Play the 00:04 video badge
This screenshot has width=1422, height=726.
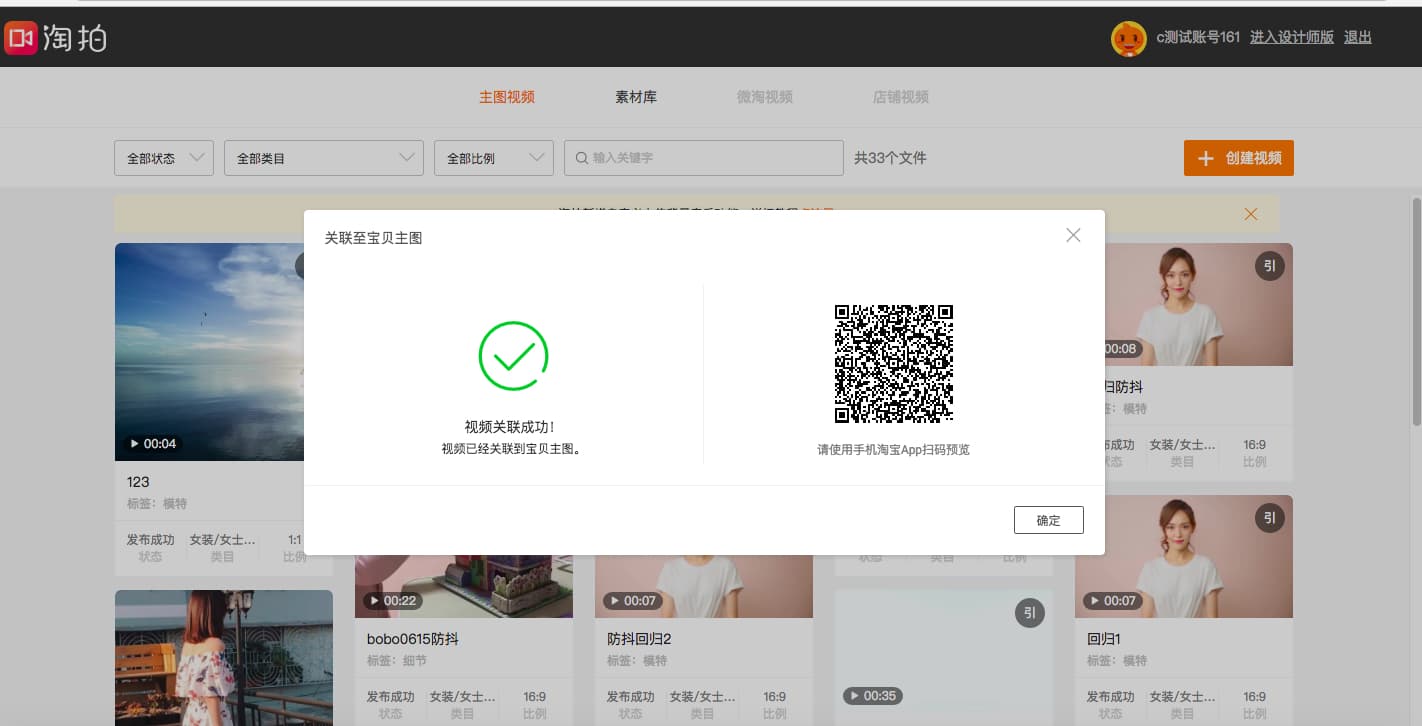click(x=152, y=443)
